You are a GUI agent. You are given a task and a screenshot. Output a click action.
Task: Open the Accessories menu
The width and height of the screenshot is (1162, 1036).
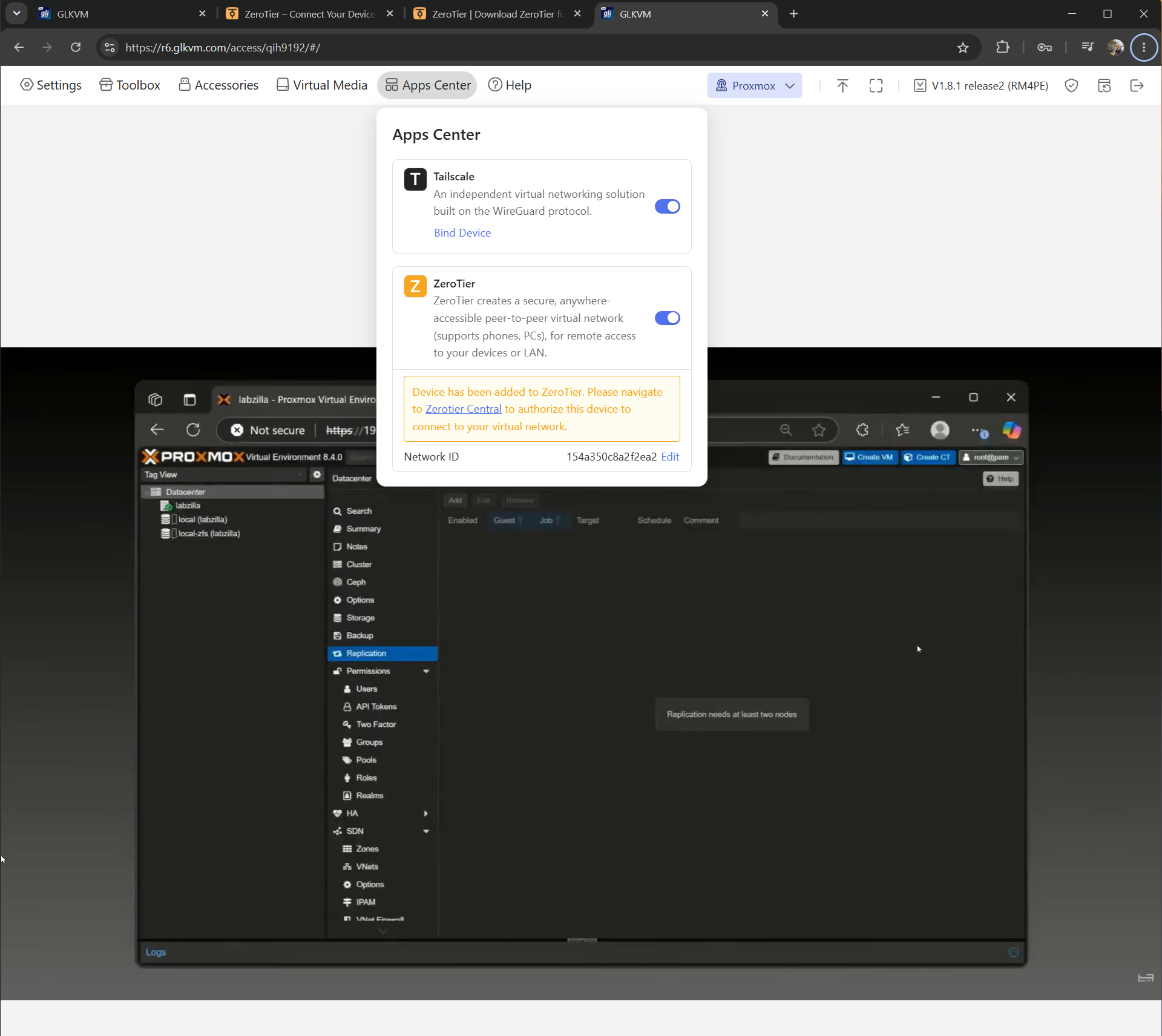pos(218,85)
